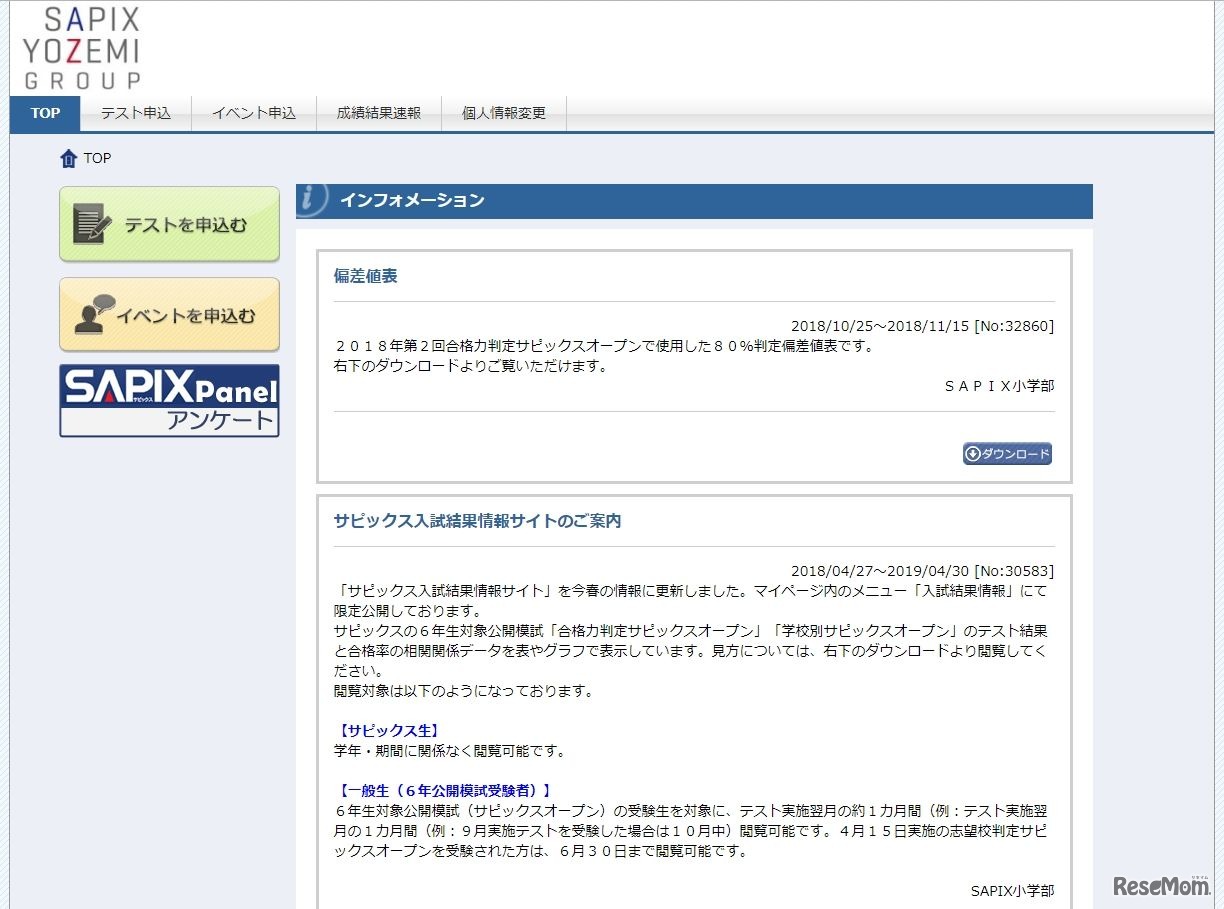1224x909 pixels.
Task: Open the イベント申込 tab
Action: (x=254, y=113)
